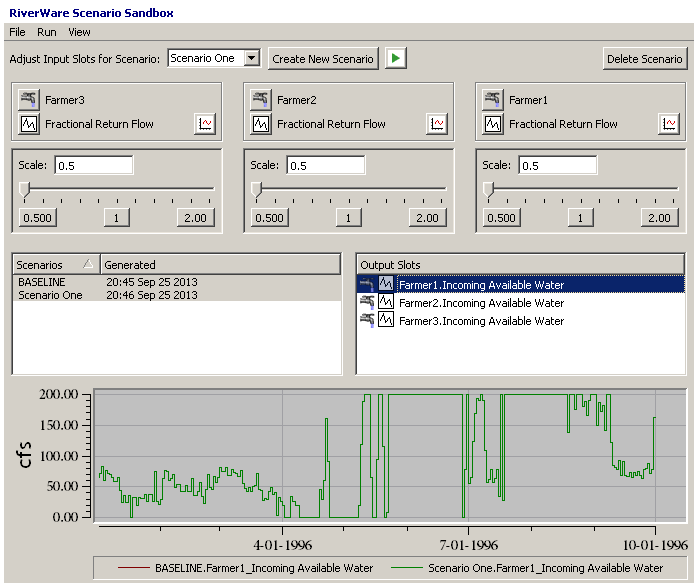
Task: Click series icon of Farmer3.Incoming Available Water row
Action: 386,320
